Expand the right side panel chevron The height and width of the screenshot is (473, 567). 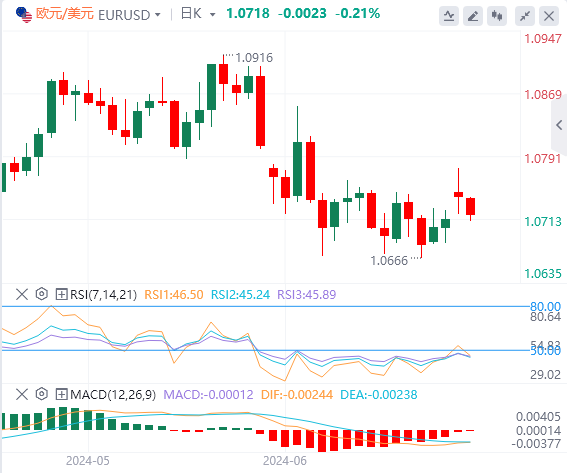(x=559, y=125)
